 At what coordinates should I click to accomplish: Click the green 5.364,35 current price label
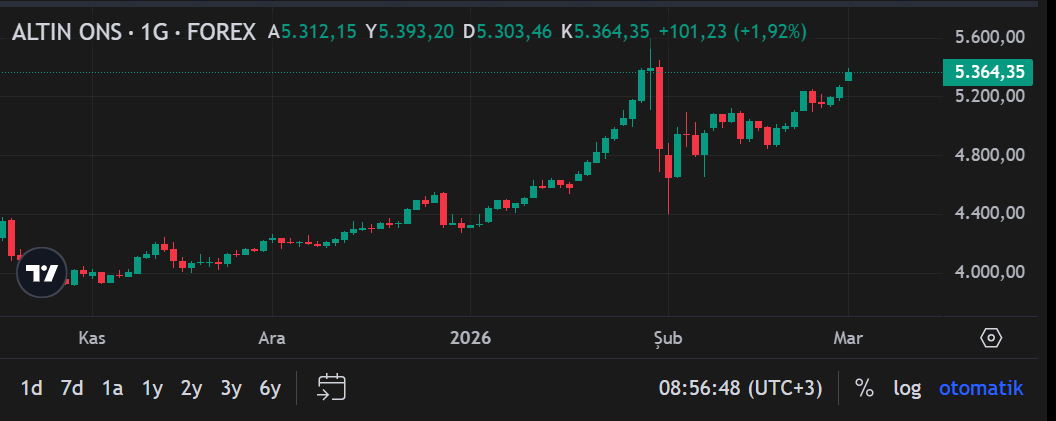coord(988,72)
